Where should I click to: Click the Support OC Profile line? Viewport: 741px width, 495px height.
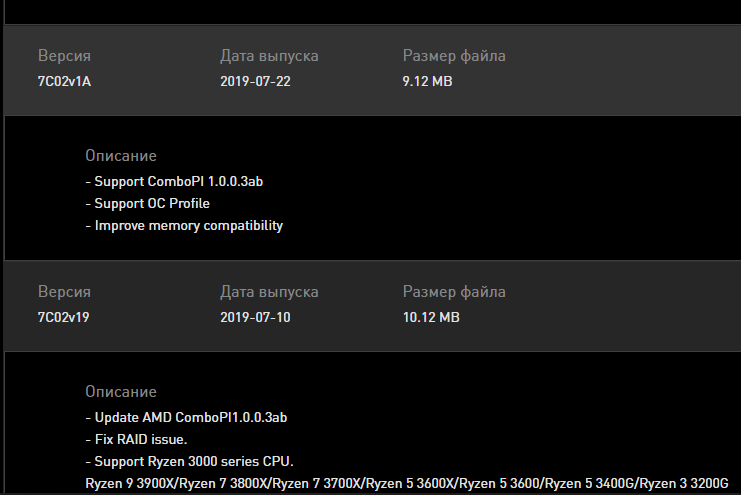[148, 203]
